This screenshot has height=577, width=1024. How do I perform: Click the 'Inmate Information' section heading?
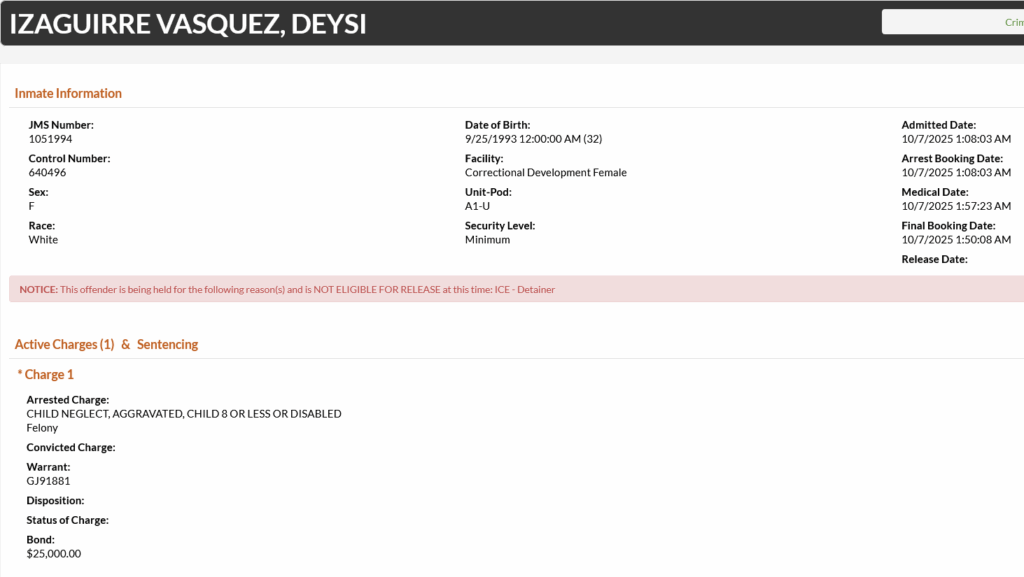(68, 93)
